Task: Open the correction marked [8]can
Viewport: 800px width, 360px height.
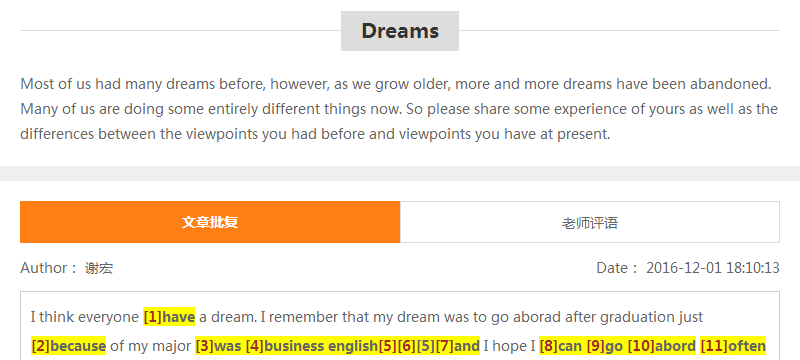Action: coord(561,346)
